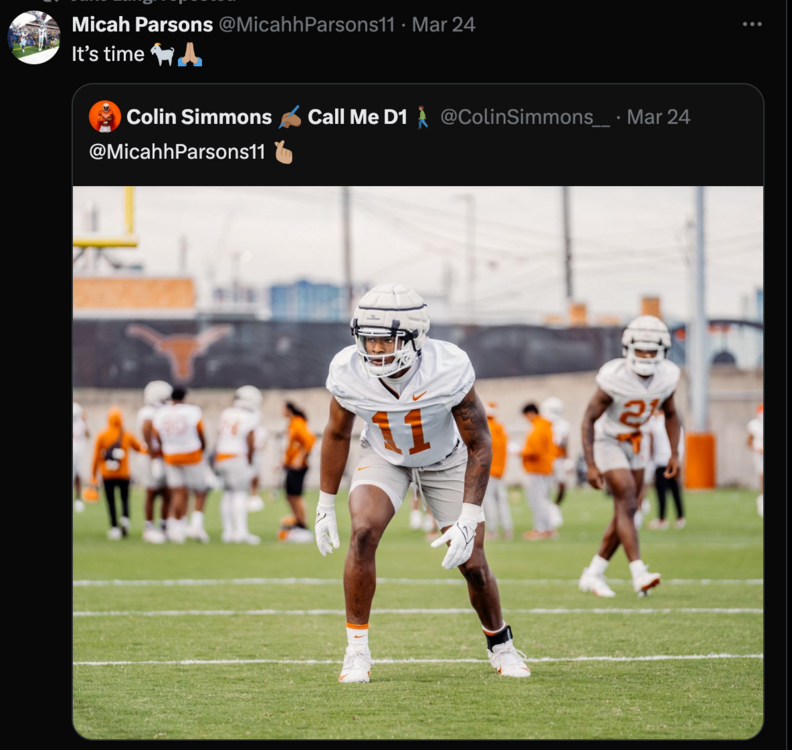This screenshot has height=750, width=792.
Task: Click Colin Simmons' avatar in quoted post
Action: click(x=105, y=117)
